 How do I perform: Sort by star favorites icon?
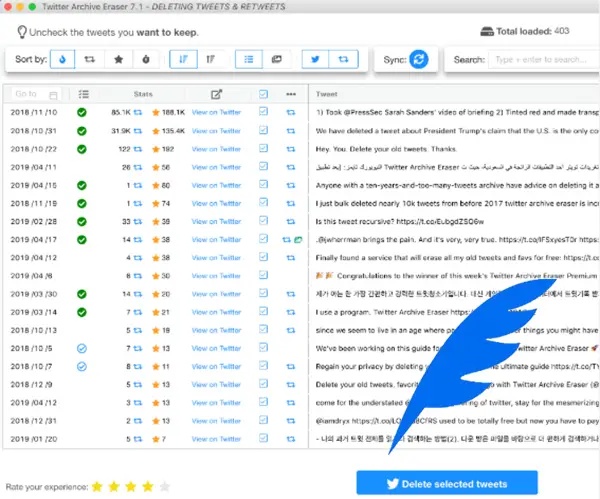(x=119, y=59)
